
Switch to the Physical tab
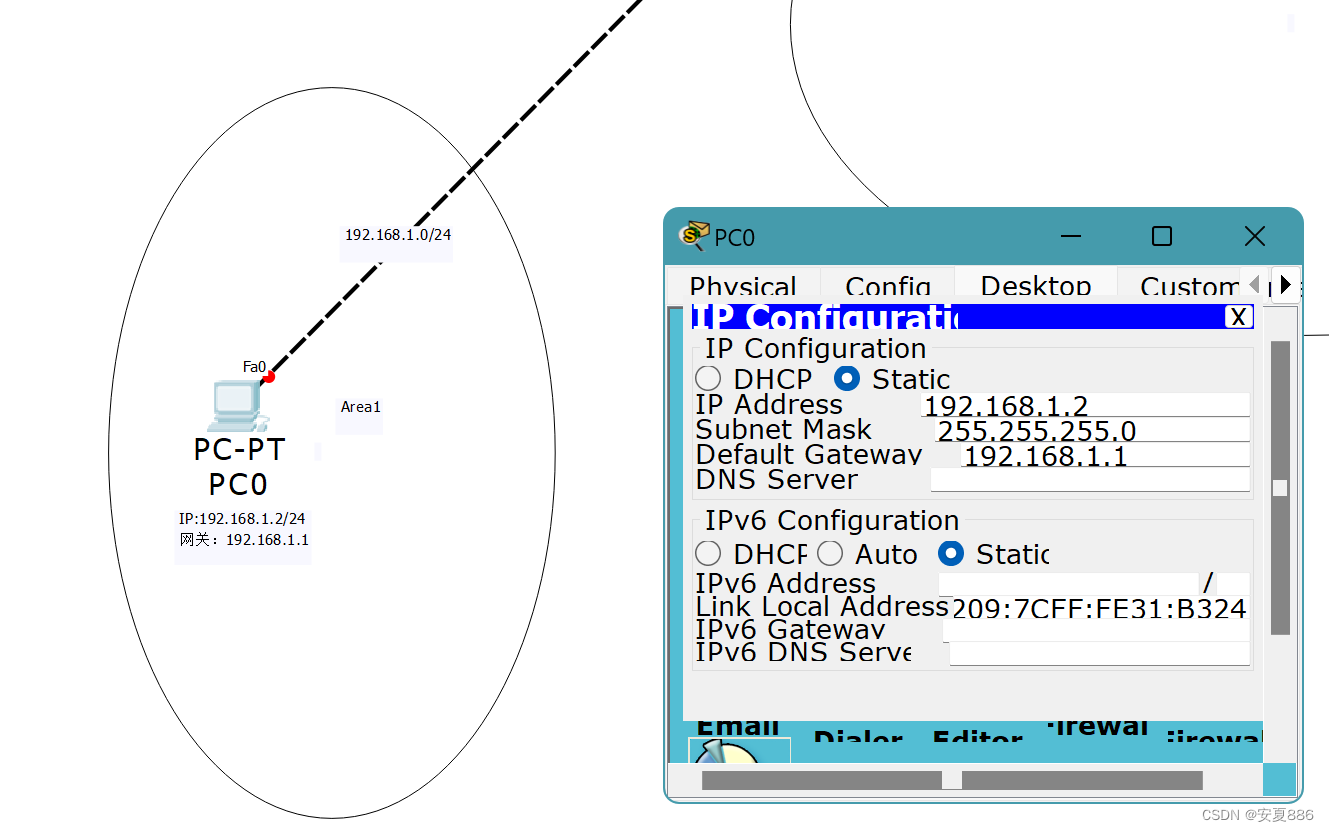point(743,287)
